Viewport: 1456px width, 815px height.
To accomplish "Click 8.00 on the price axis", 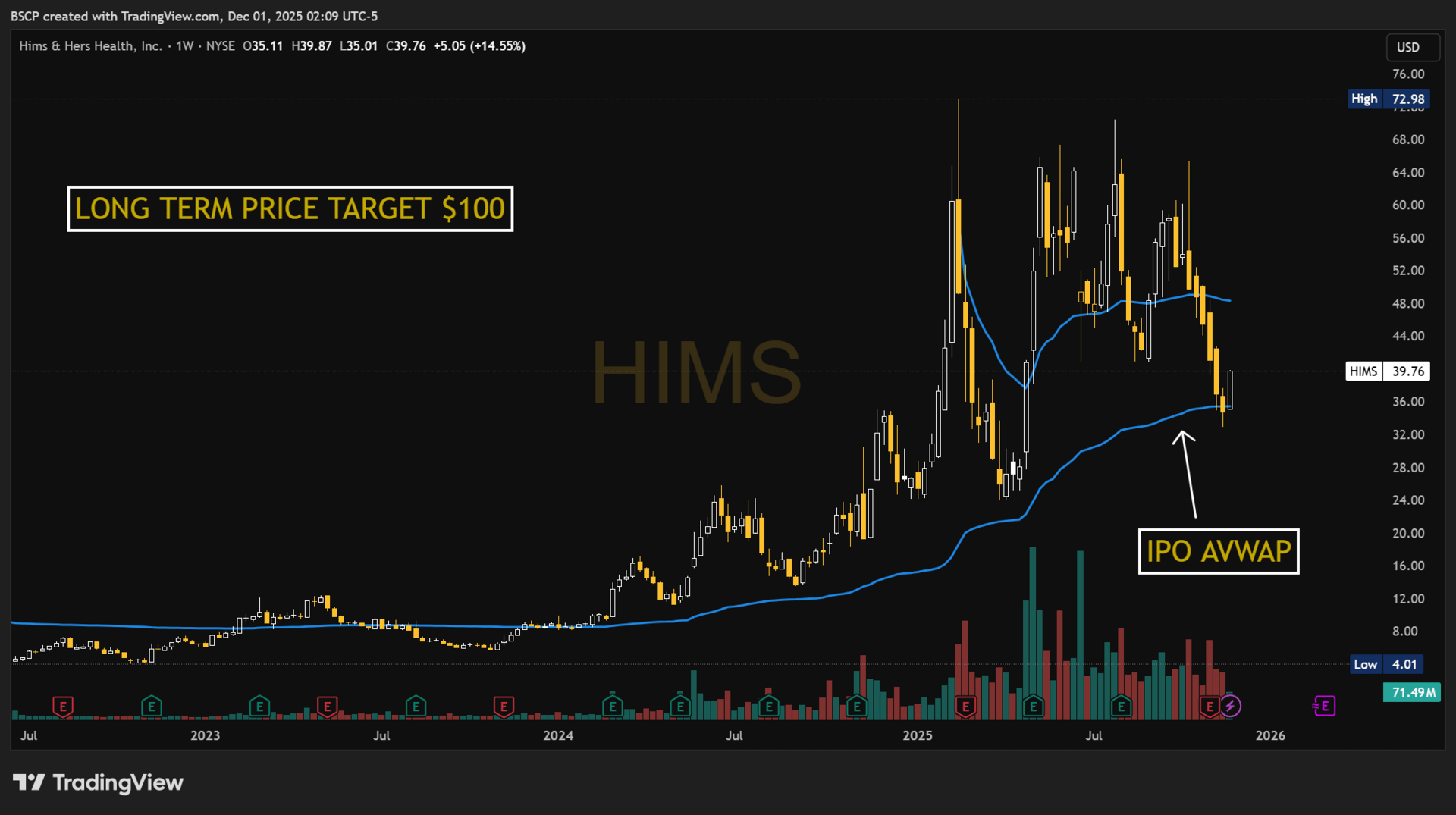I will pos(1405,632).
